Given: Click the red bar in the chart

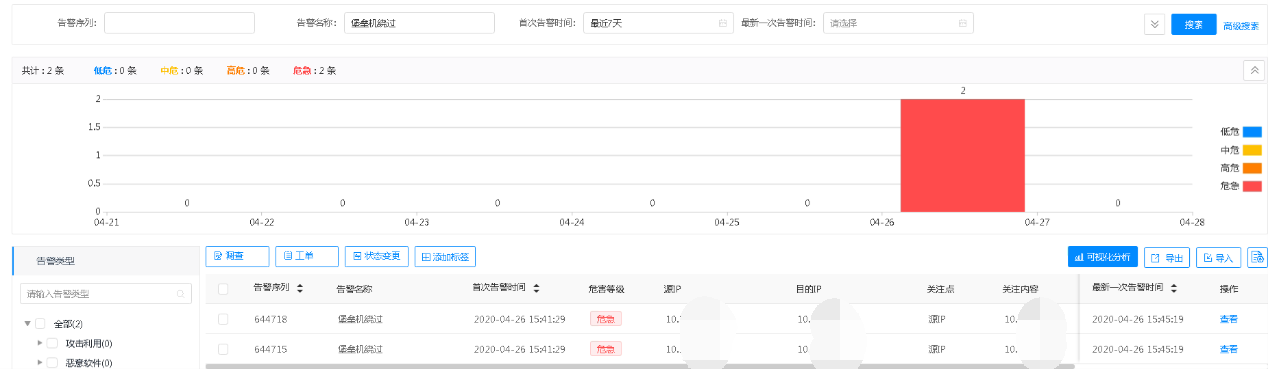Looking at the screenshot, I should [x=963, y=155].
